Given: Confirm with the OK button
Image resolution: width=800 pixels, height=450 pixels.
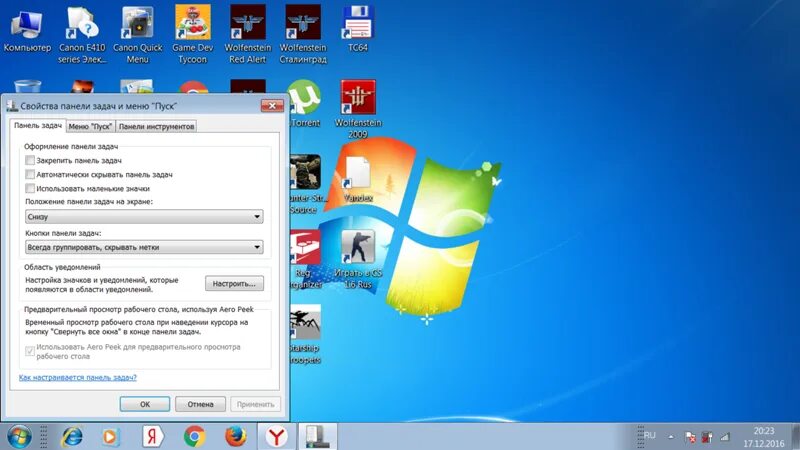Looking at the screenshot, I should 145,404.
